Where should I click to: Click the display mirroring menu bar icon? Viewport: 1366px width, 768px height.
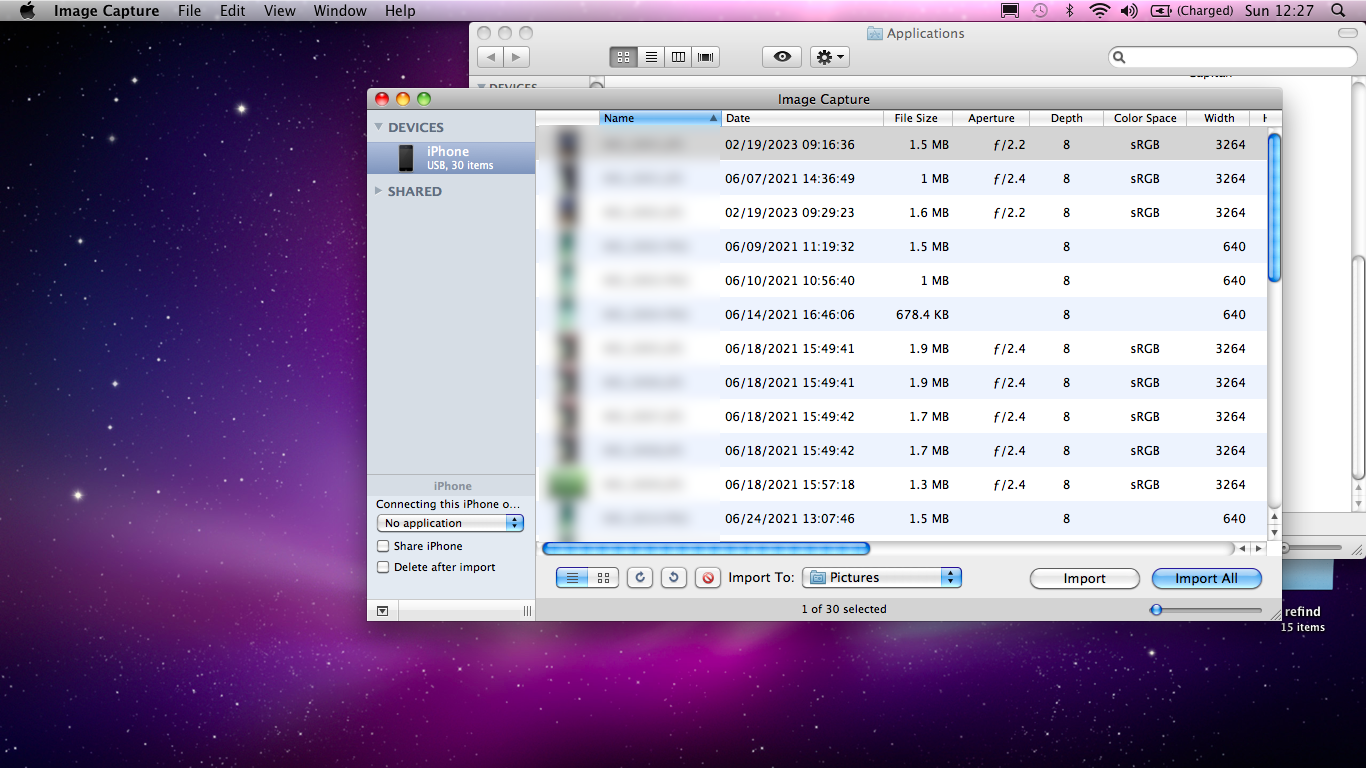coord(1010,11)
